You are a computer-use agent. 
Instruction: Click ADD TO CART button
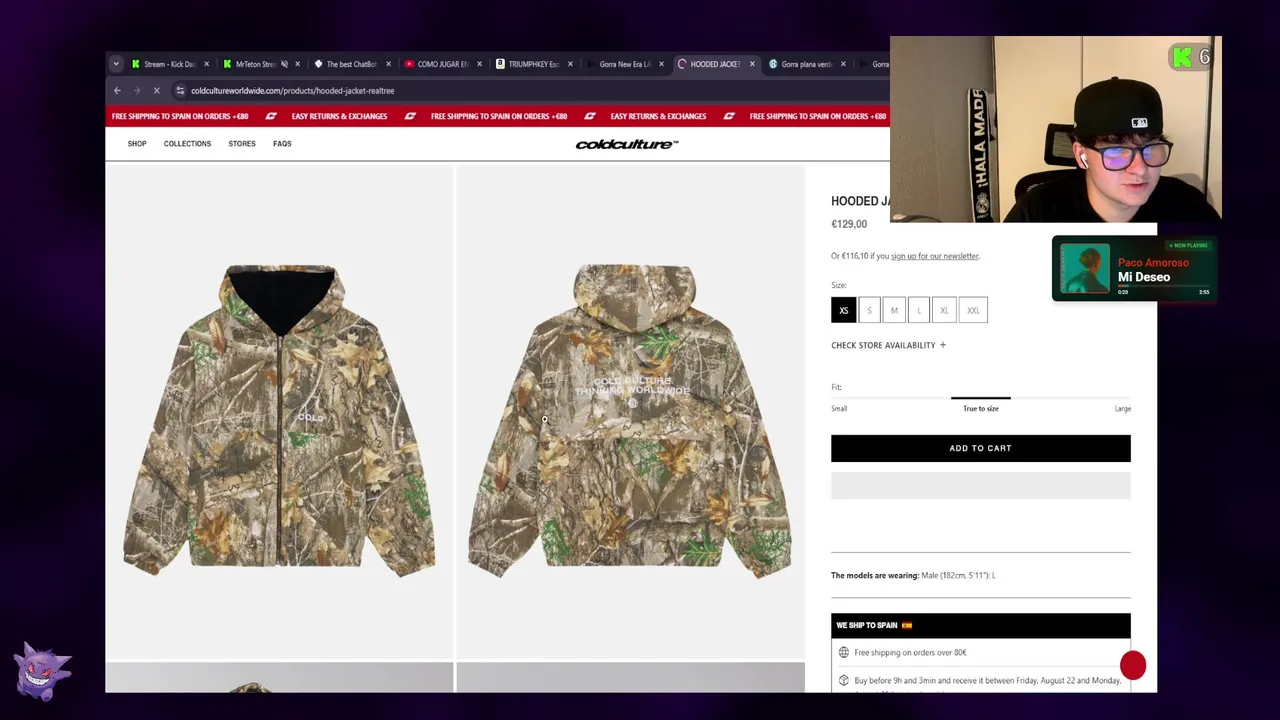pyautogui.click(x=980, y=448)
